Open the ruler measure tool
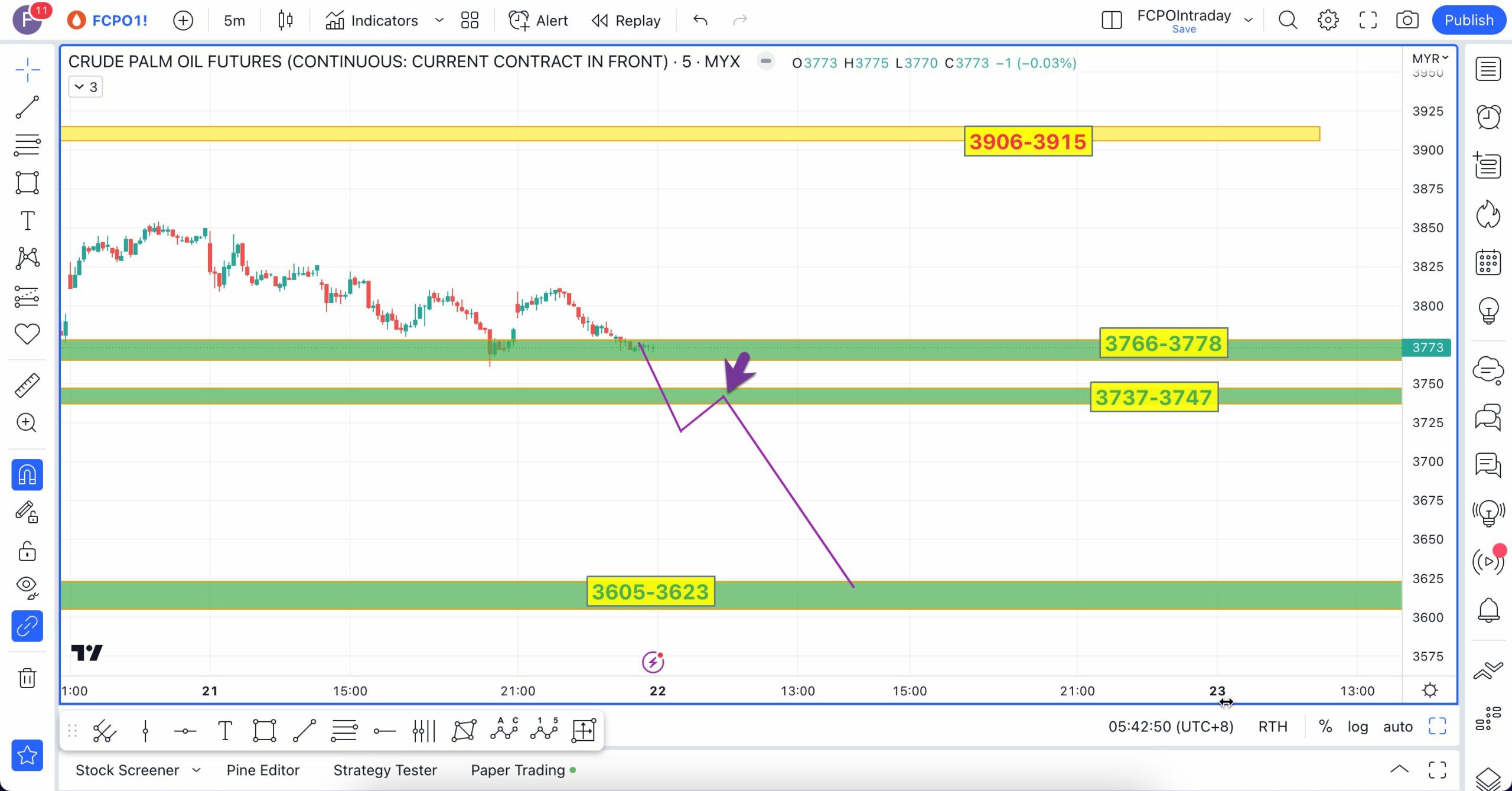The height and width of the screenshot is (791, 1512). click(27, 385)
